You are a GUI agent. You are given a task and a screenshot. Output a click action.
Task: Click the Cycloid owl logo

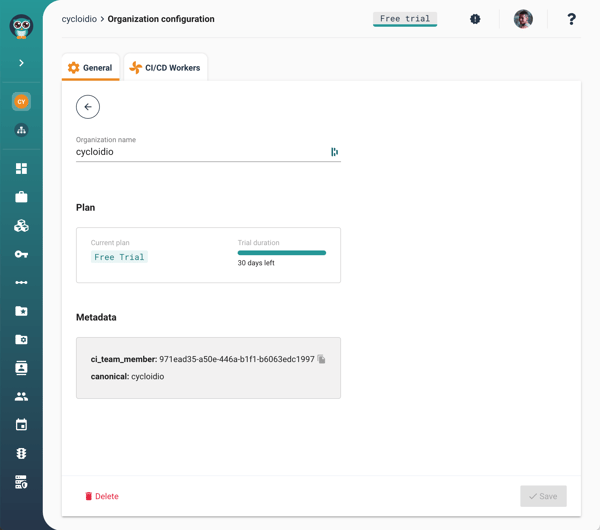(21, 26)
